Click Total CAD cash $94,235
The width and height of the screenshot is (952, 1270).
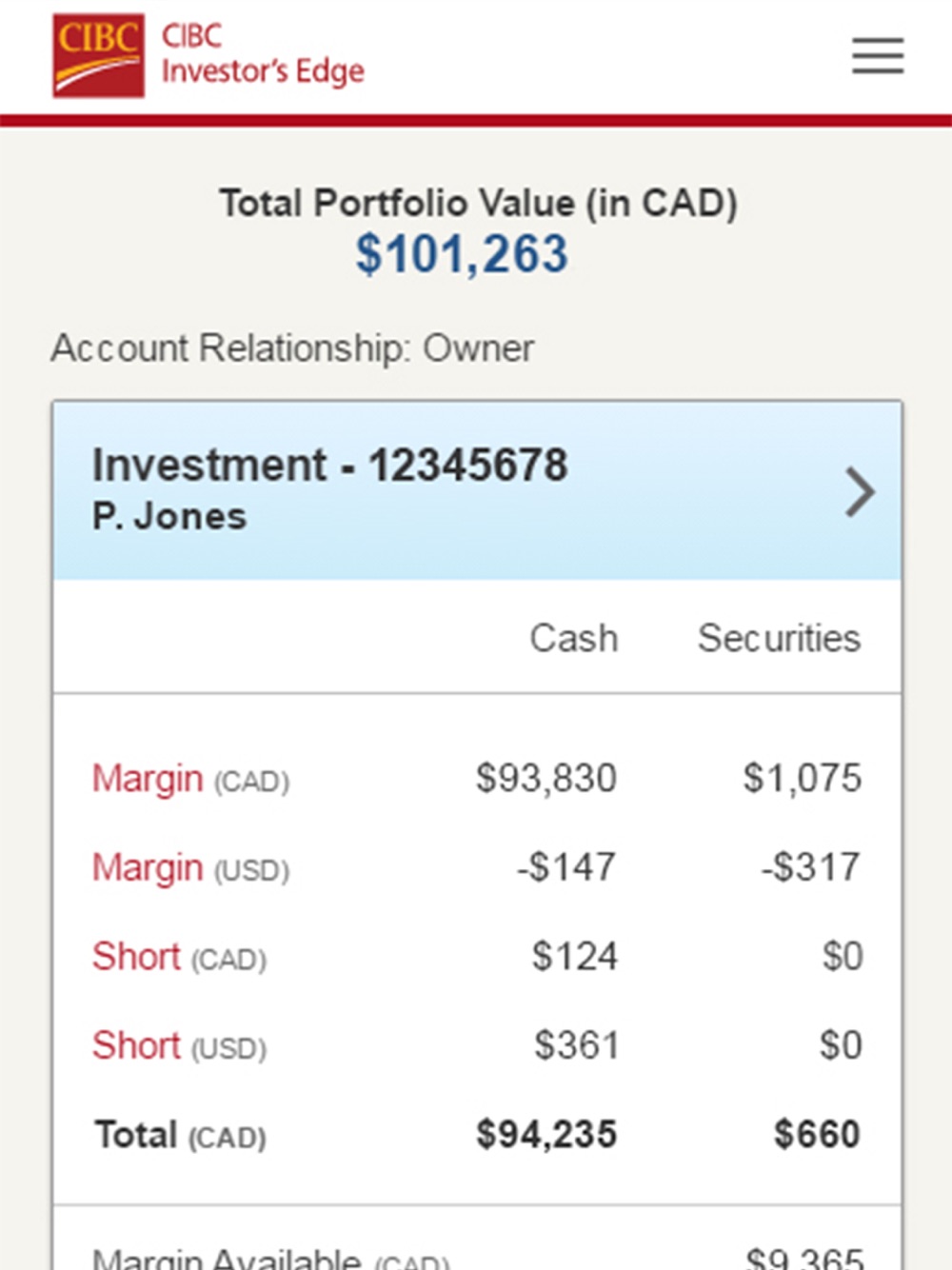click(x=546, y=1134)
